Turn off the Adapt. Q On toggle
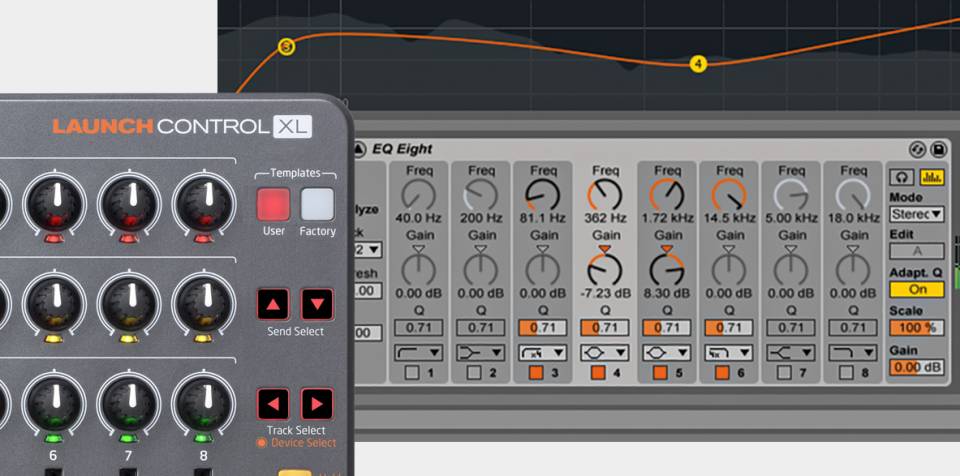Viewport: 960px width, 476px height. pyautogui.click(x=917, y=289)
